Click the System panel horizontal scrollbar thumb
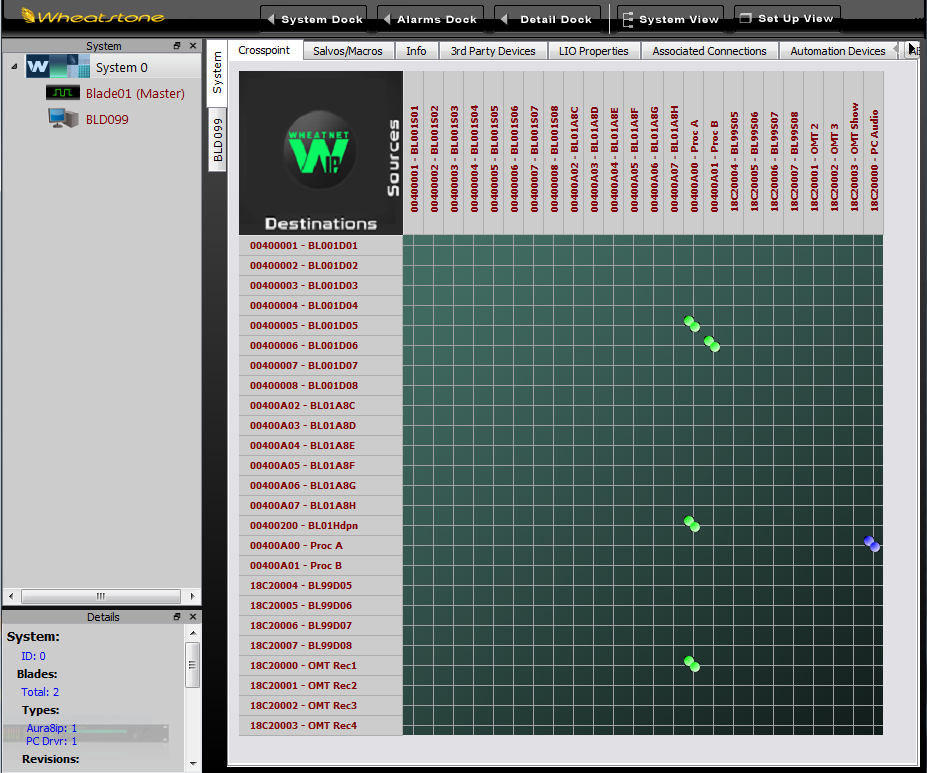This screenshot has height=773, width=927. (101, 596)
